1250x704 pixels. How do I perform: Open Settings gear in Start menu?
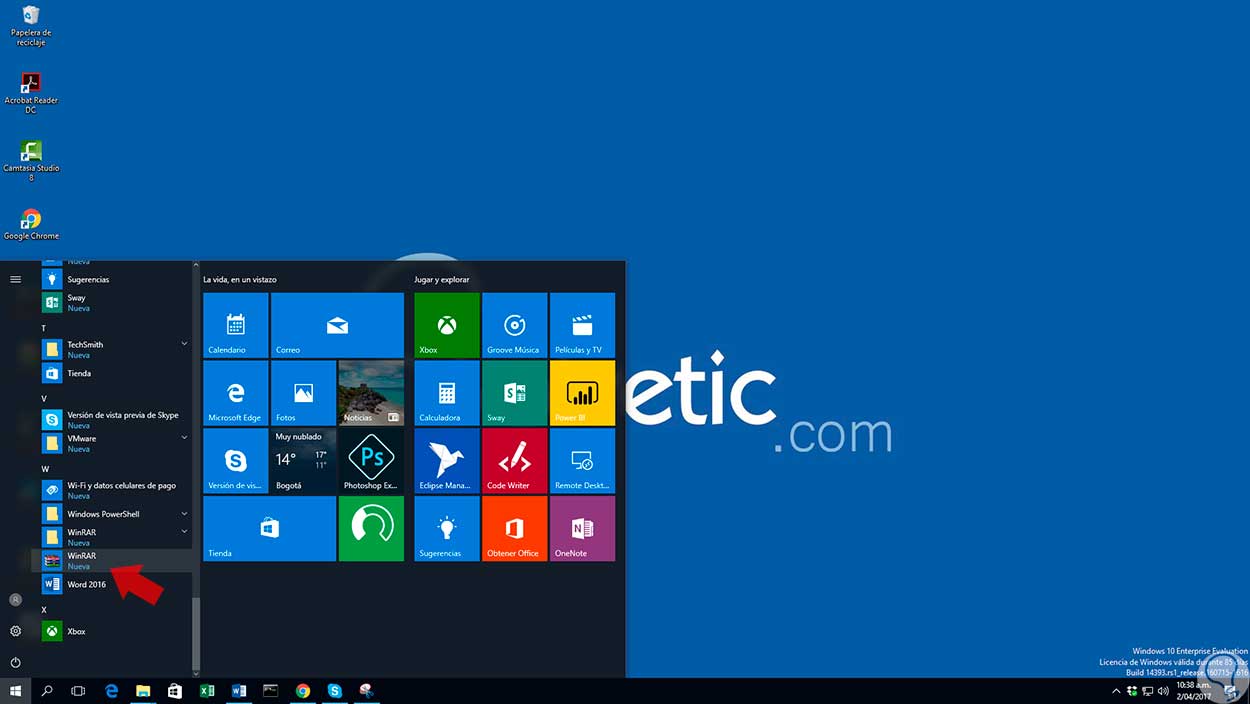[x=15, y=631]
